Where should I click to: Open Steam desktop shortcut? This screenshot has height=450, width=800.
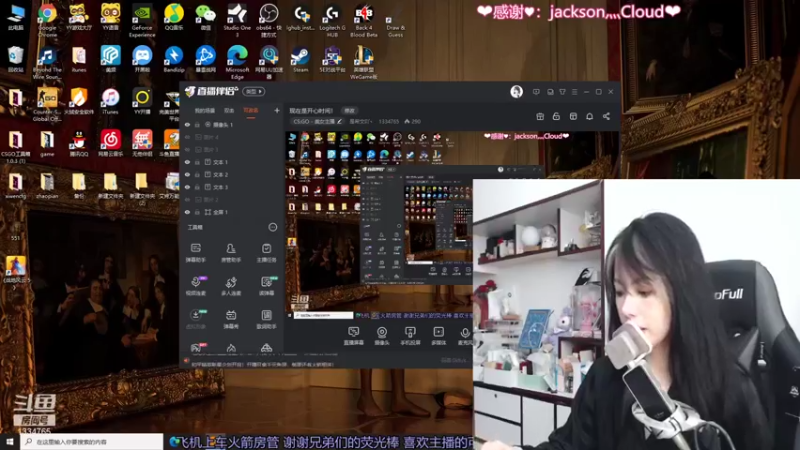300,59
